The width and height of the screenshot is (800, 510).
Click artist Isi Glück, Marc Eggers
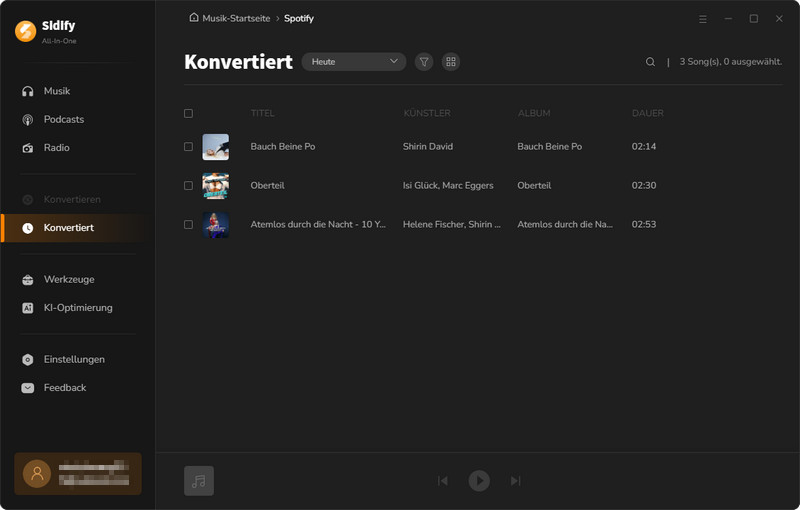[x=448, y=186]
